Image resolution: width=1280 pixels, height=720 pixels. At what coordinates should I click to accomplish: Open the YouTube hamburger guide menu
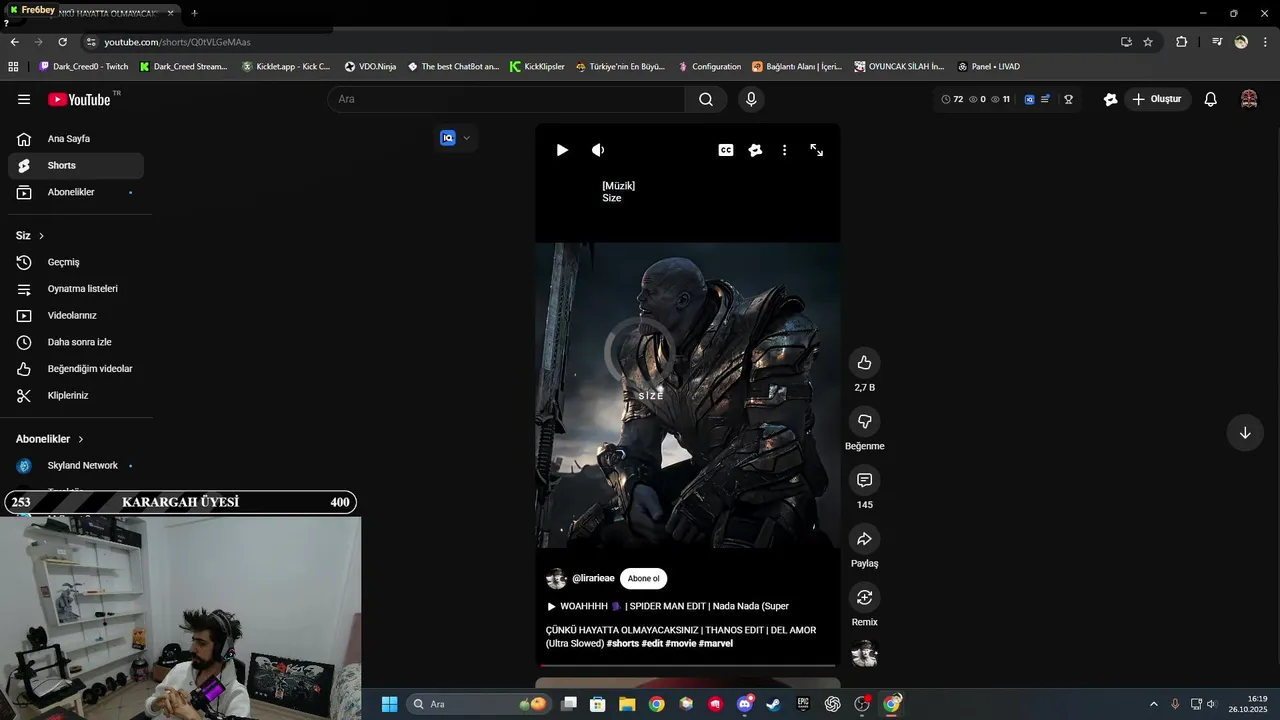point(24,99)
